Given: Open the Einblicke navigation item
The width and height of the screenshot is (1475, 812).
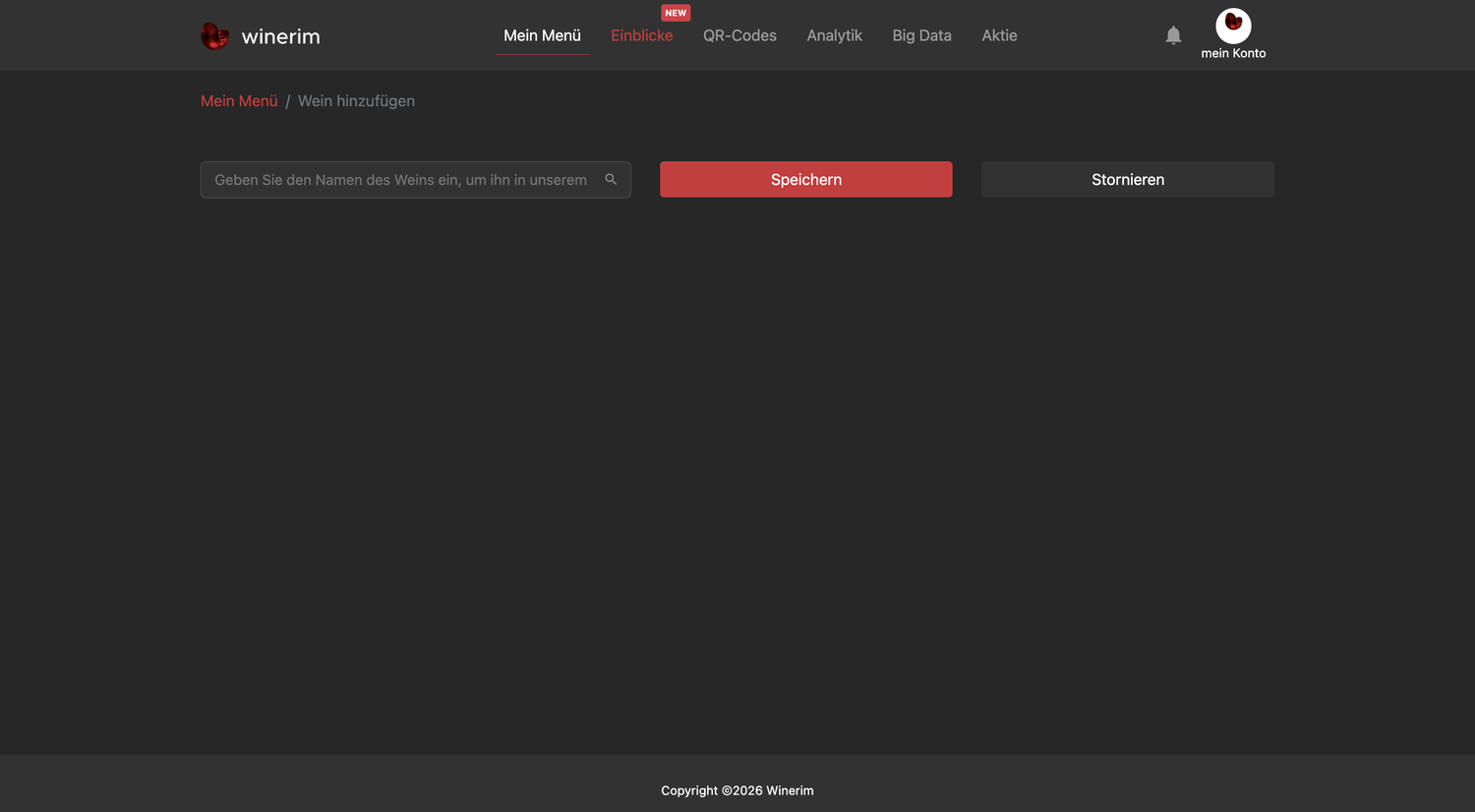Looking at the screenshot, I should (x=642, y=35).
